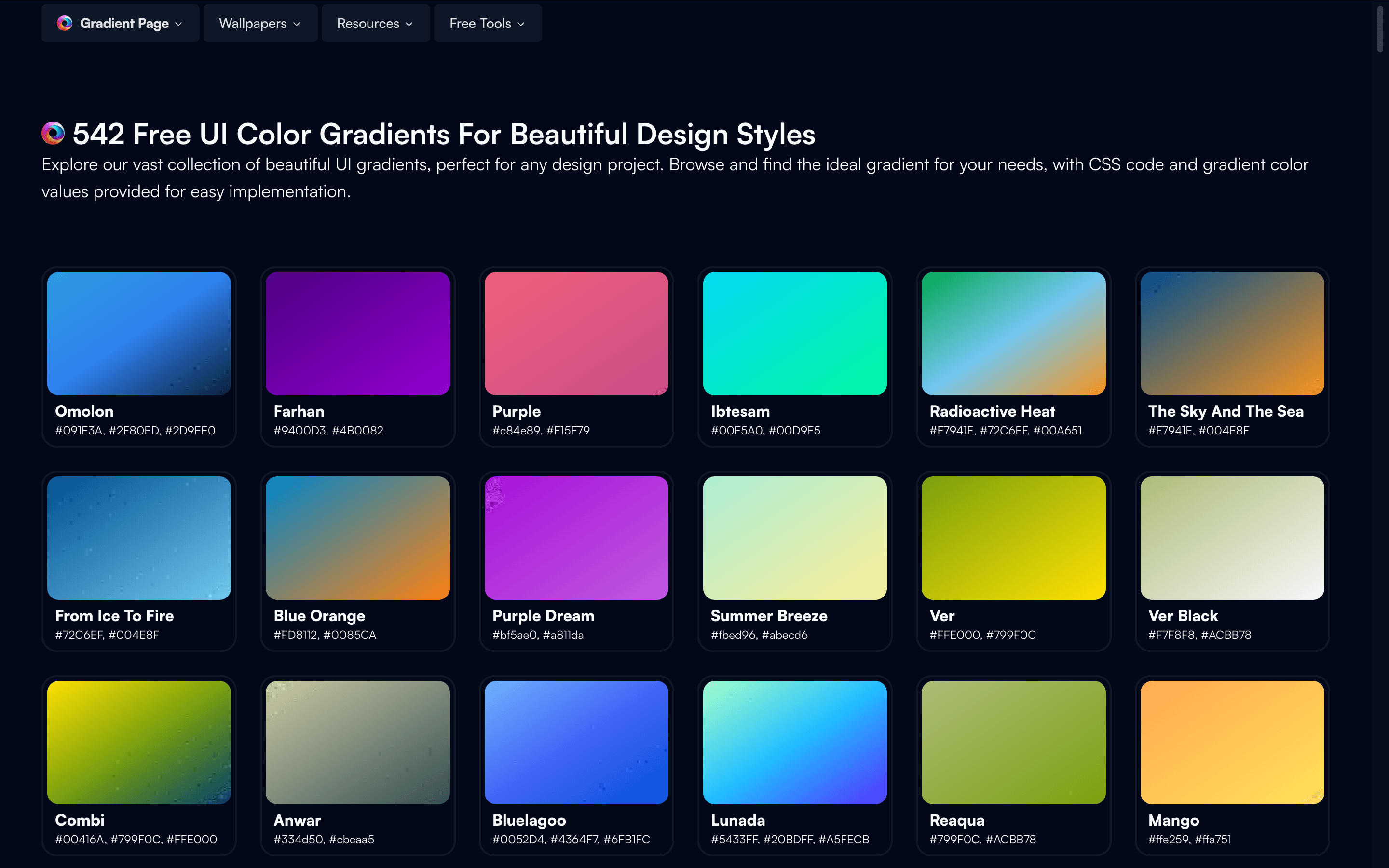Viewport: 1389px width, 868px height.
Task: Click the Radioactive Heat title link
Action: [x=993, y=411]
